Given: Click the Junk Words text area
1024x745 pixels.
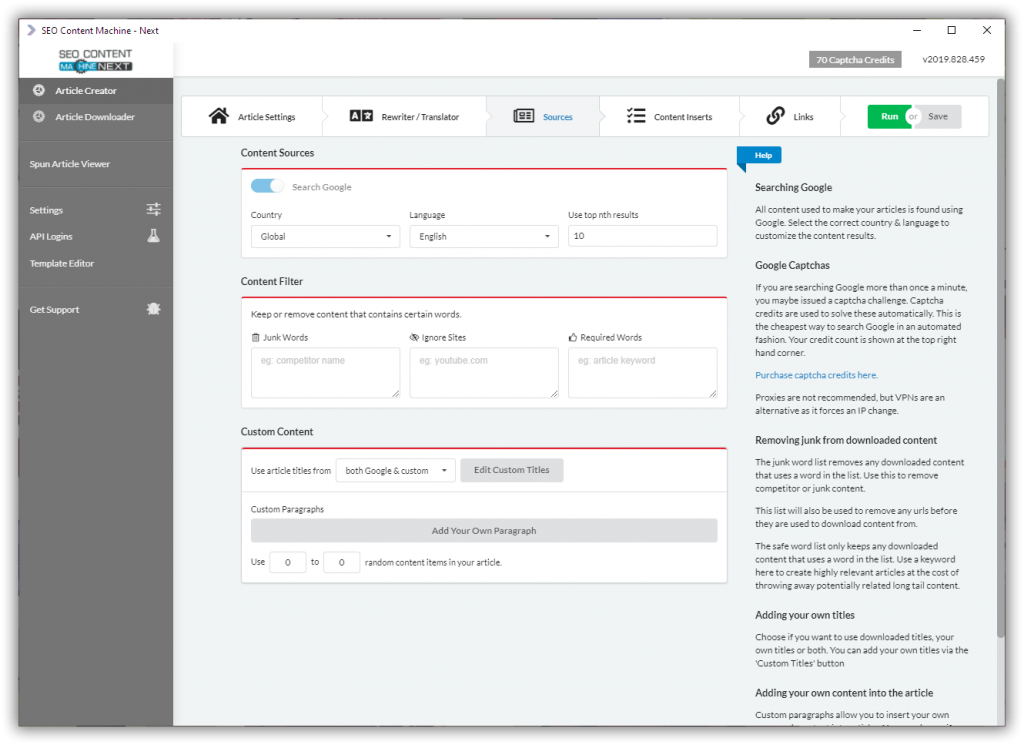Looking at the screenshot, I should 325,372.
